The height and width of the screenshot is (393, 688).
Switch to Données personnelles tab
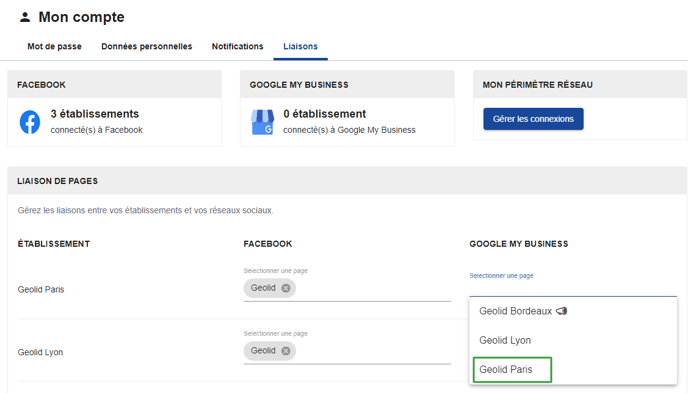(147, 46)
